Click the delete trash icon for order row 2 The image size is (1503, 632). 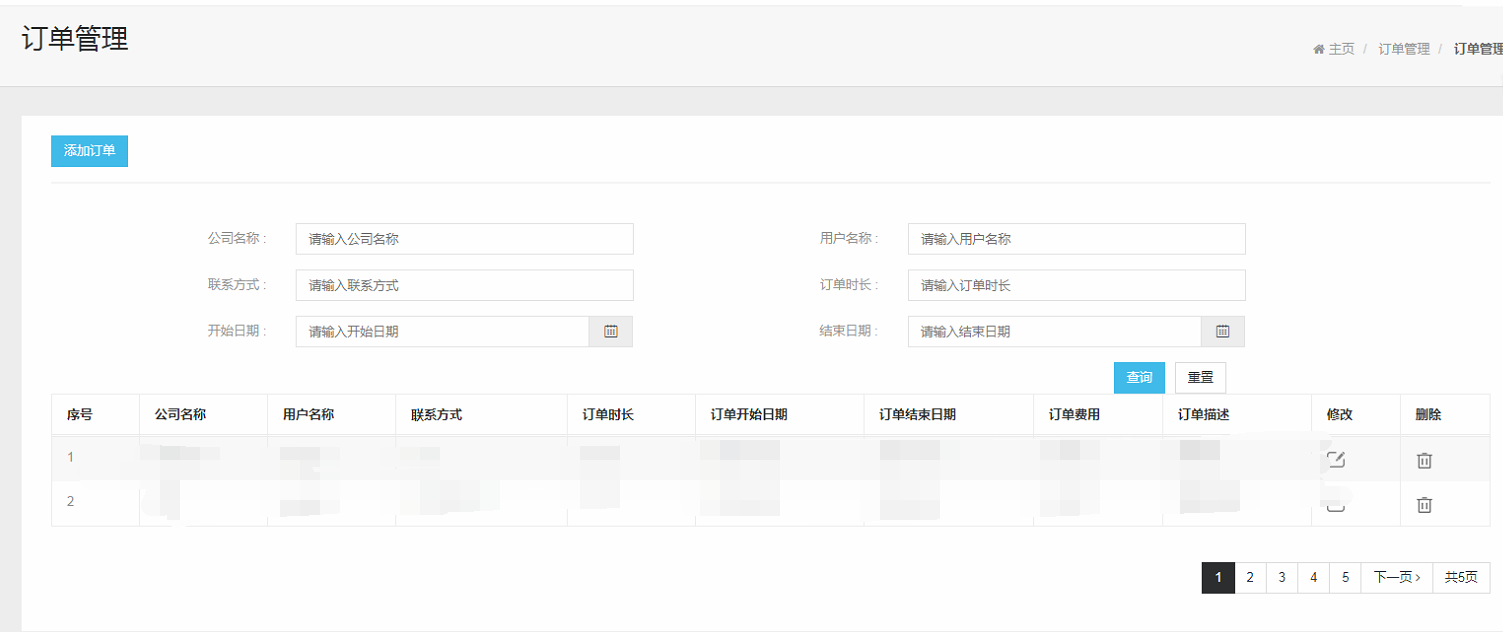(x=1424, y=505)
